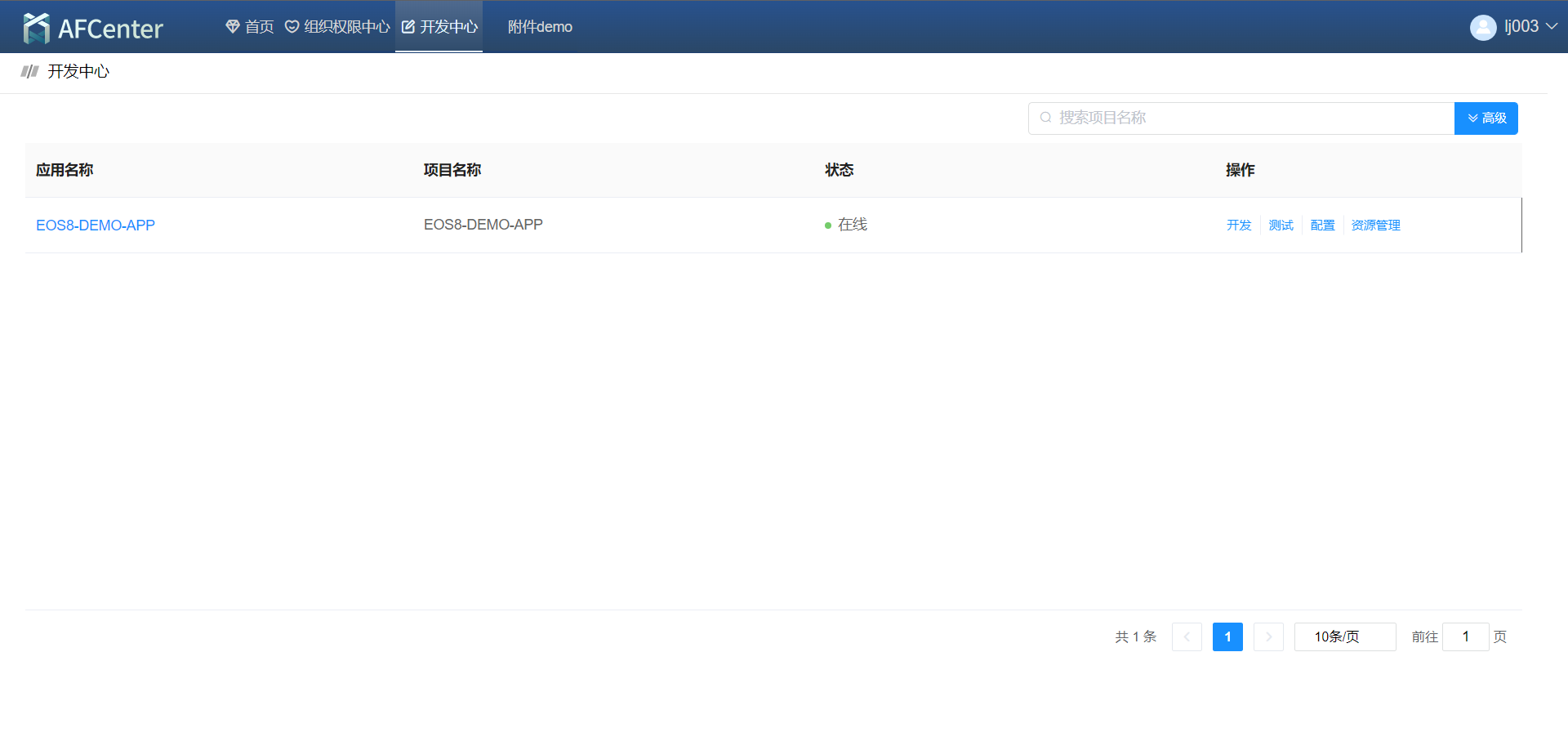Click the diamond icon beside 首页
The width and height of the screenshot is (1568, 737).
233,27
